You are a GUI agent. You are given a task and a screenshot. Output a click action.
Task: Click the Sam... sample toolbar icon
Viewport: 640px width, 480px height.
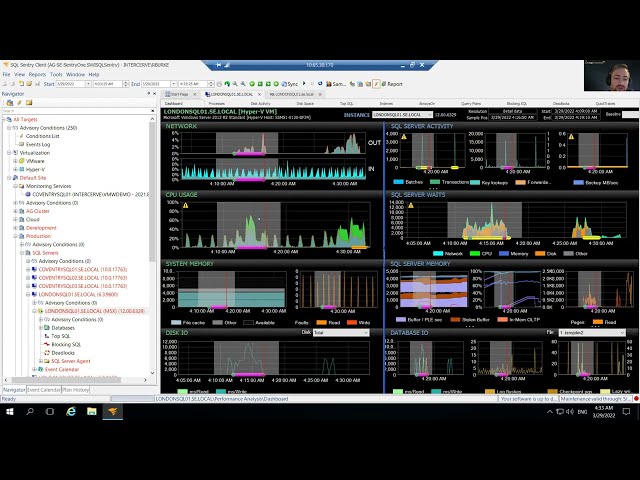(336, 84)
